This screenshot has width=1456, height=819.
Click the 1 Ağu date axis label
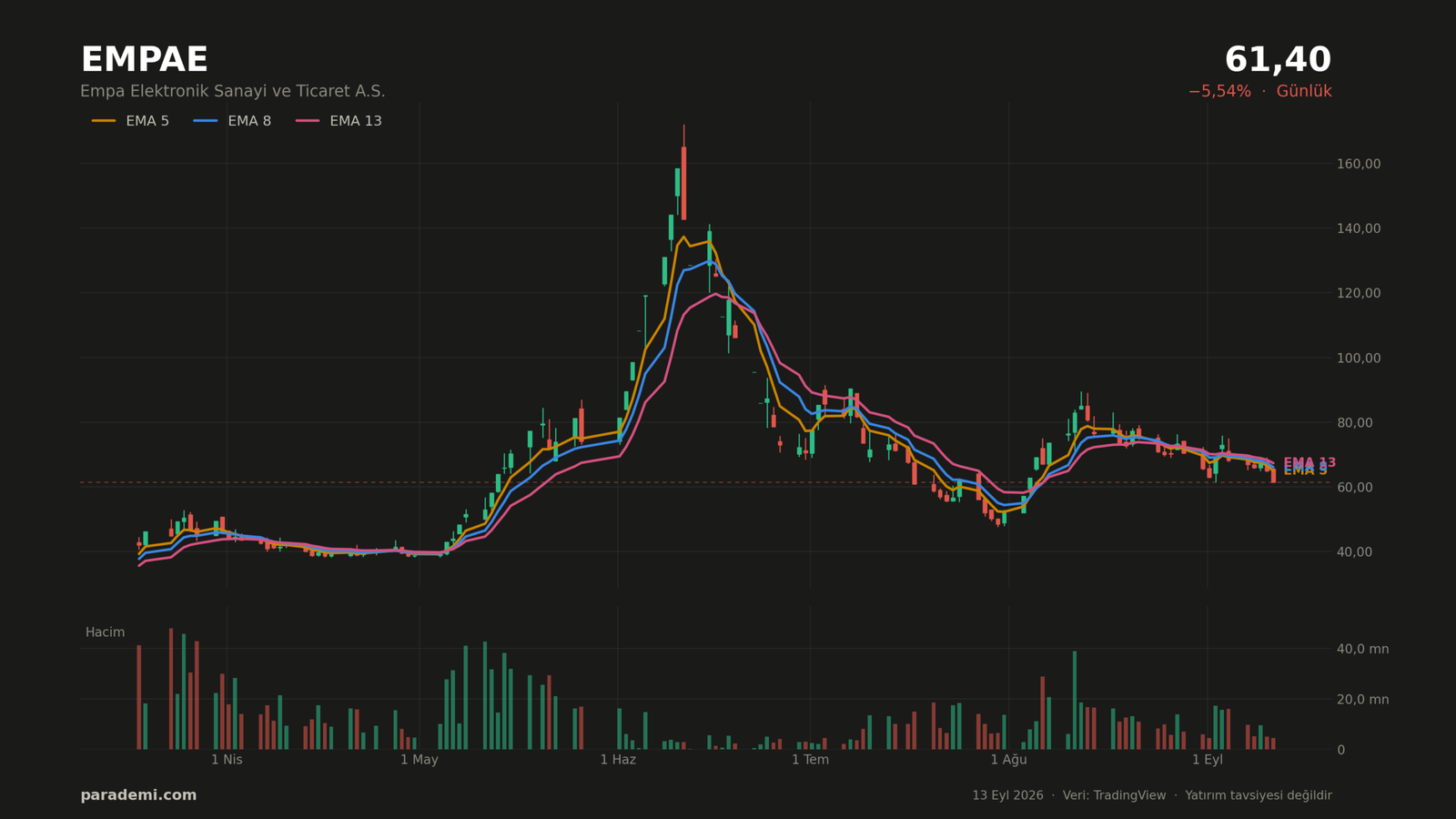click(1008, 759)
